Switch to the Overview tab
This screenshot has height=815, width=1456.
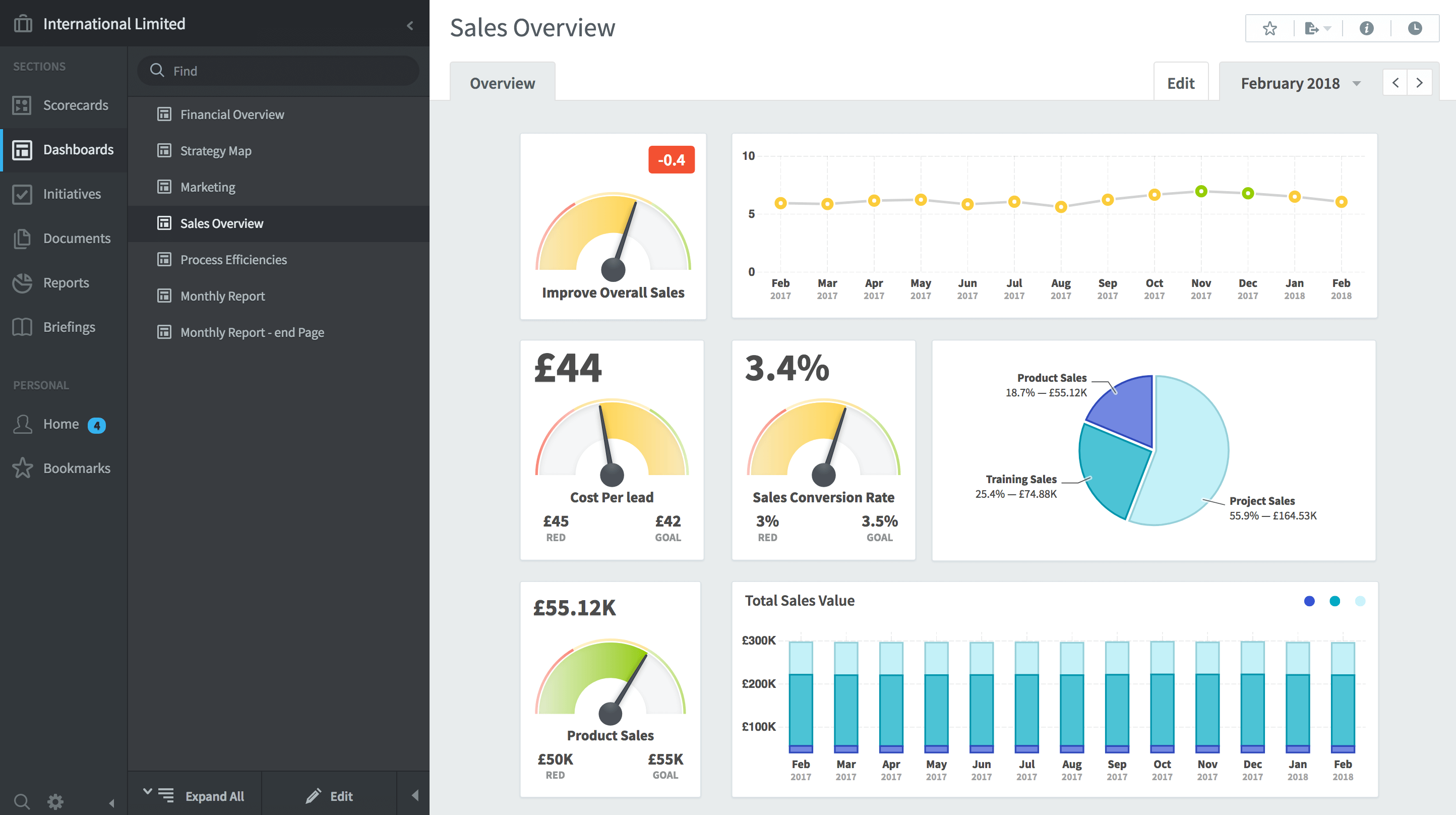click(x=502, y=83)
